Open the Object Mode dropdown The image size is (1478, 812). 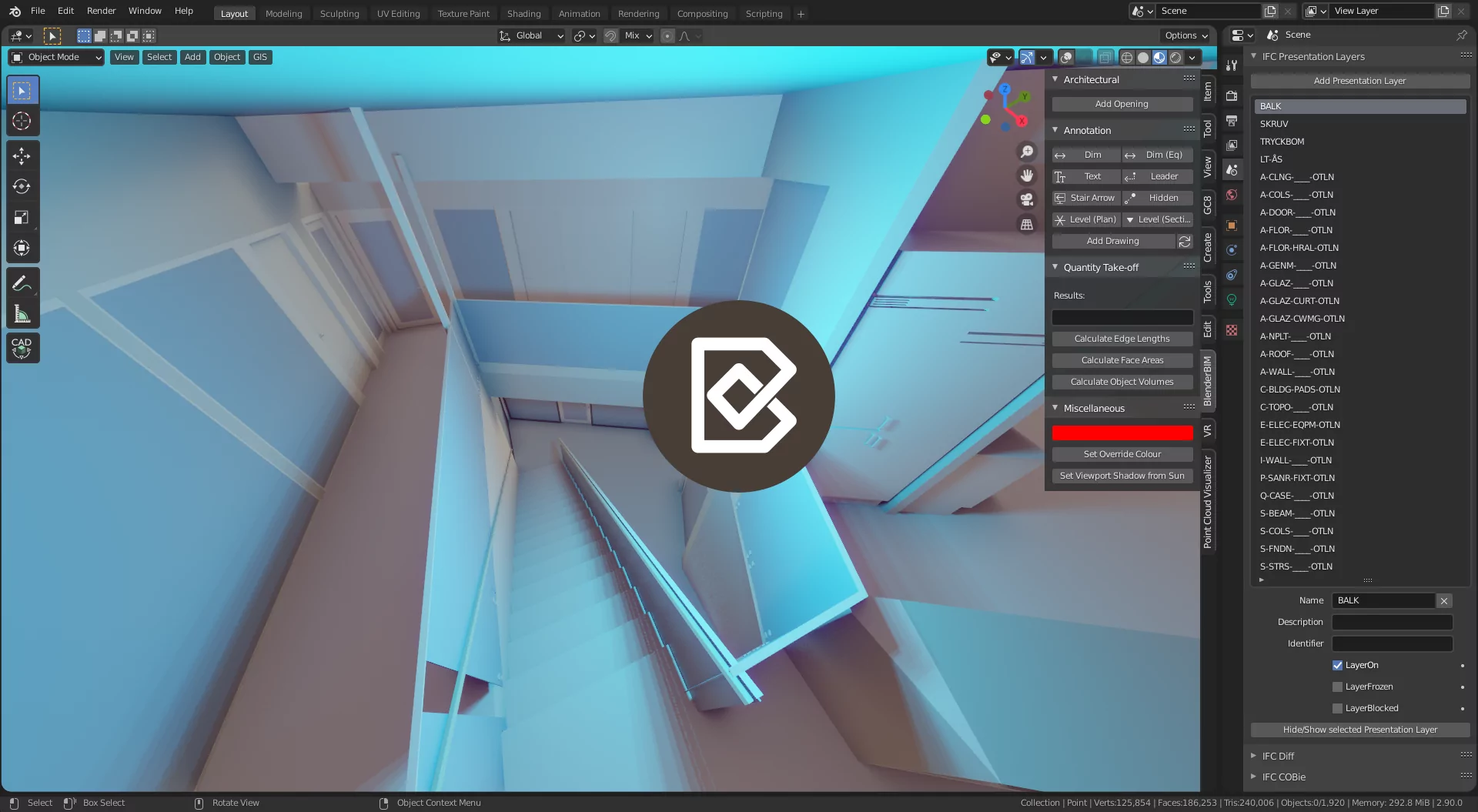click(56, 57)
